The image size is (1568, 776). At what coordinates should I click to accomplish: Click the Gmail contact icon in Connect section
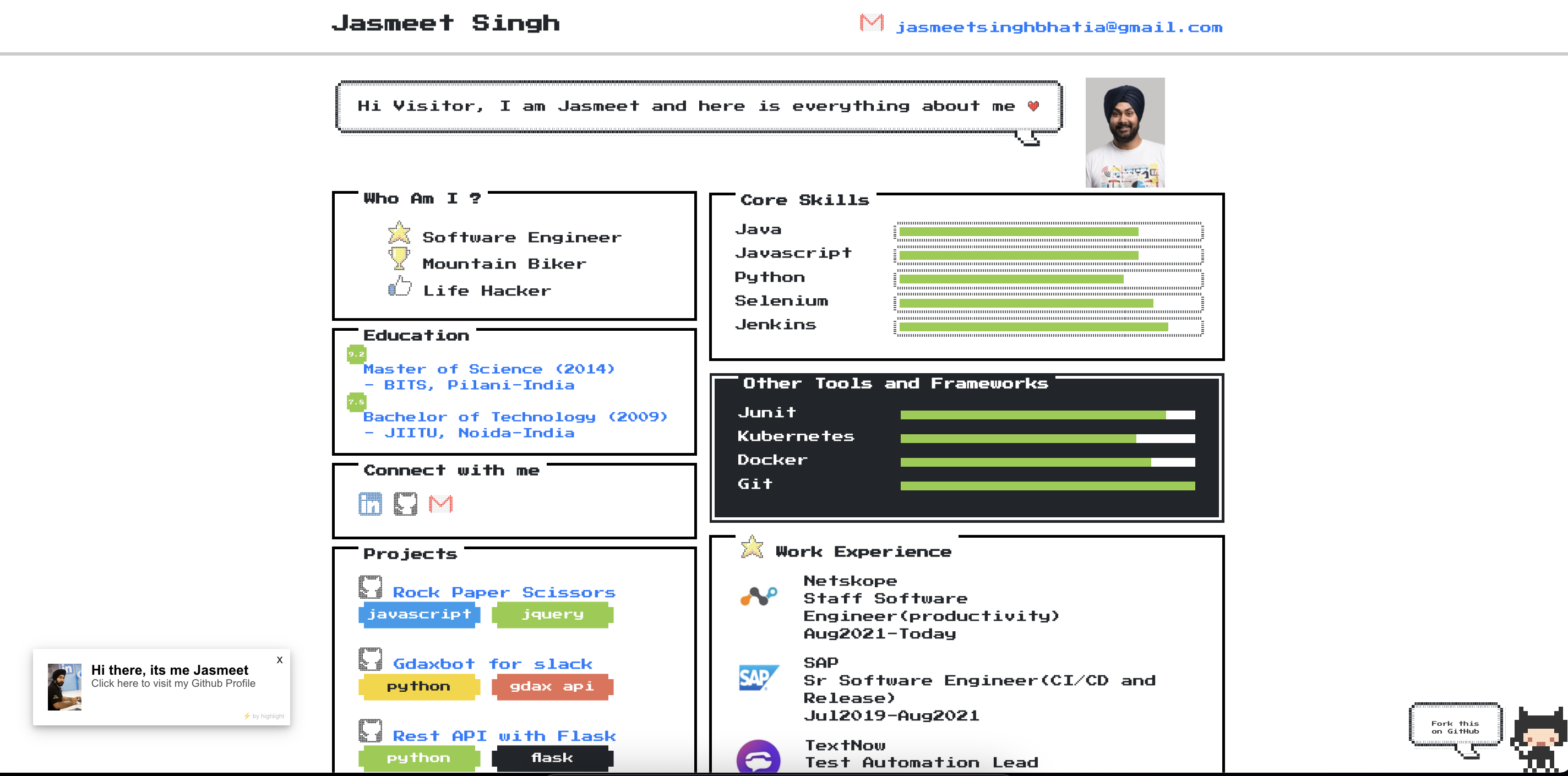point(441,505)
